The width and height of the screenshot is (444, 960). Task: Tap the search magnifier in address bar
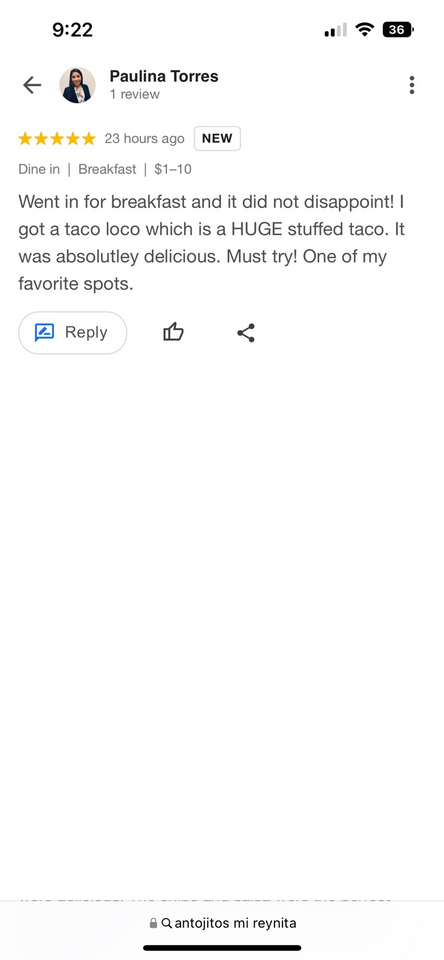(x=167, y=923)
